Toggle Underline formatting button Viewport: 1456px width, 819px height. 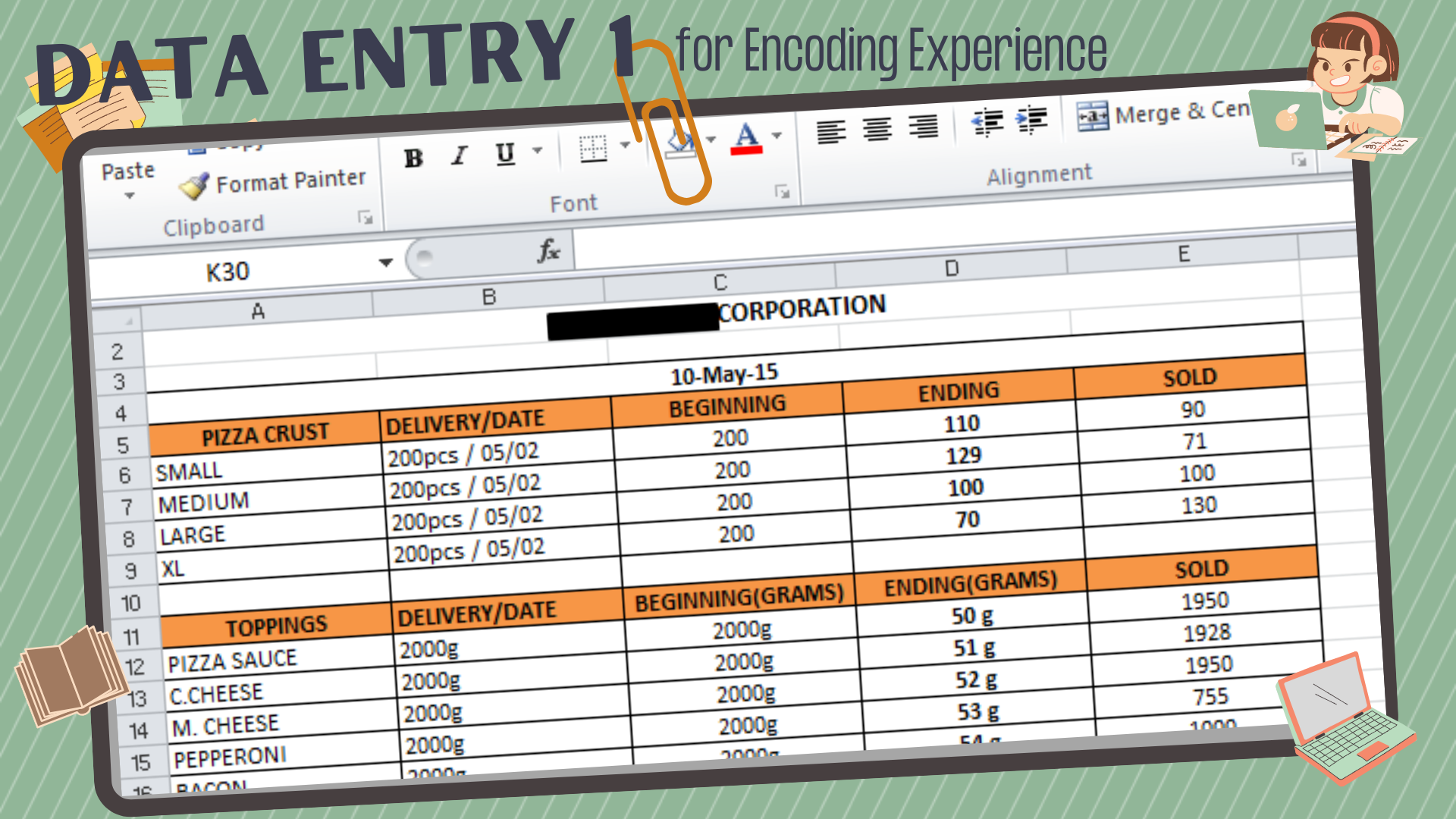tap(505, 154)
